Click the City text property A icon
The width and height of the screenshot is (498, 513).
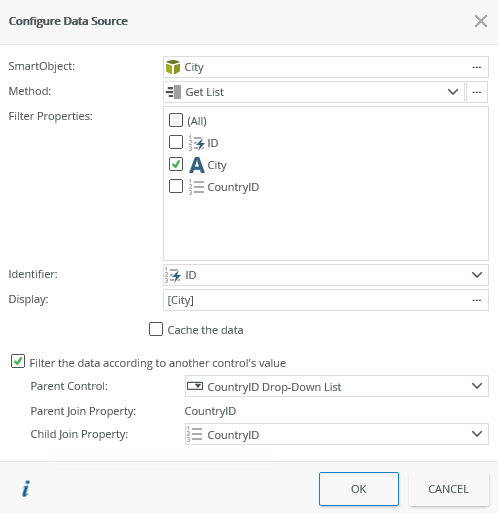pyautogui.click(x=197, y=165)
